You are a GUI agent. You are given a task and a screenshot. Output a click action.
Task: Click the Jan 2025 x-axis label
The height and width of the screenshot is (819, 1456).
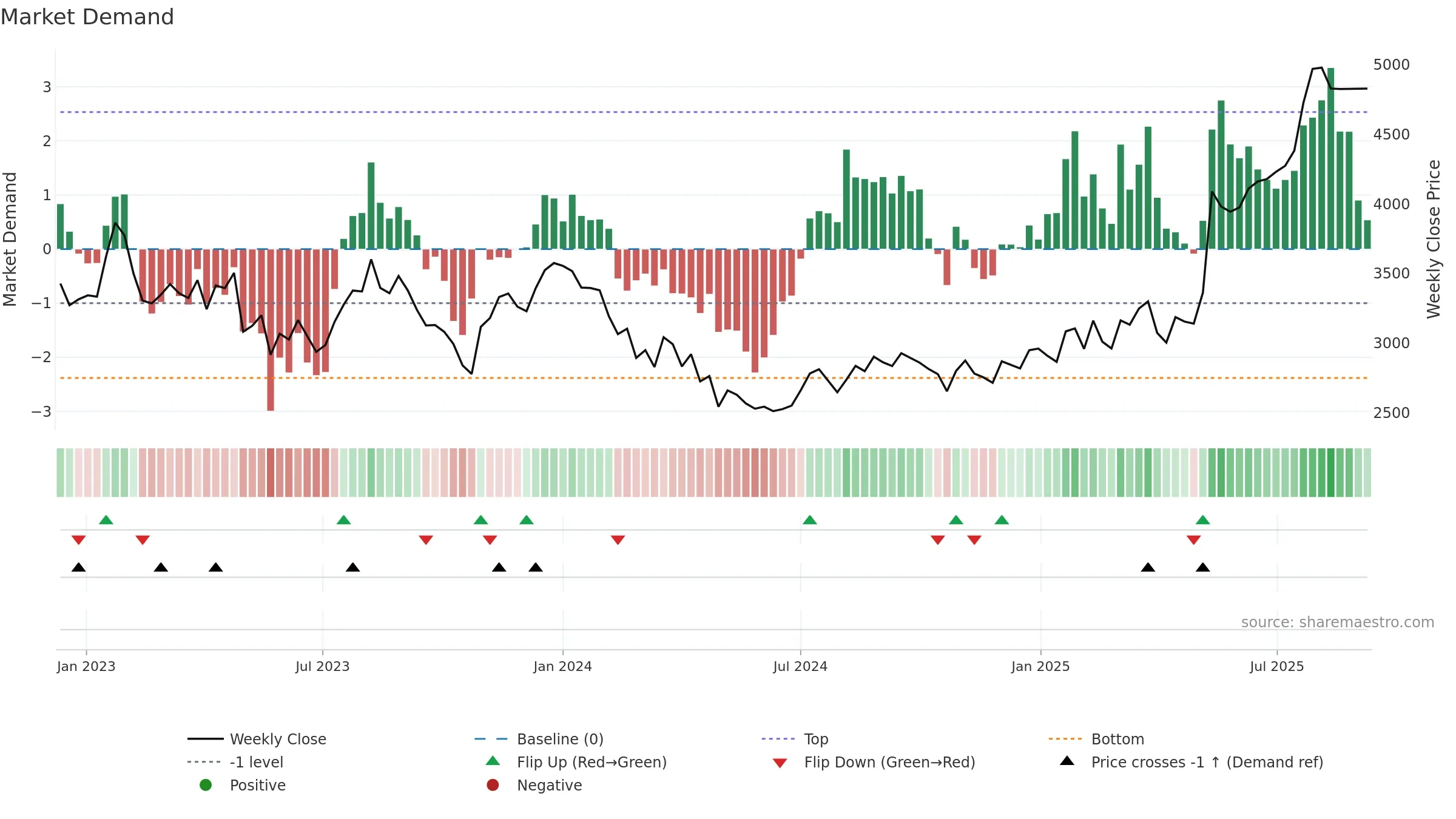click(x=1041, y=667)
